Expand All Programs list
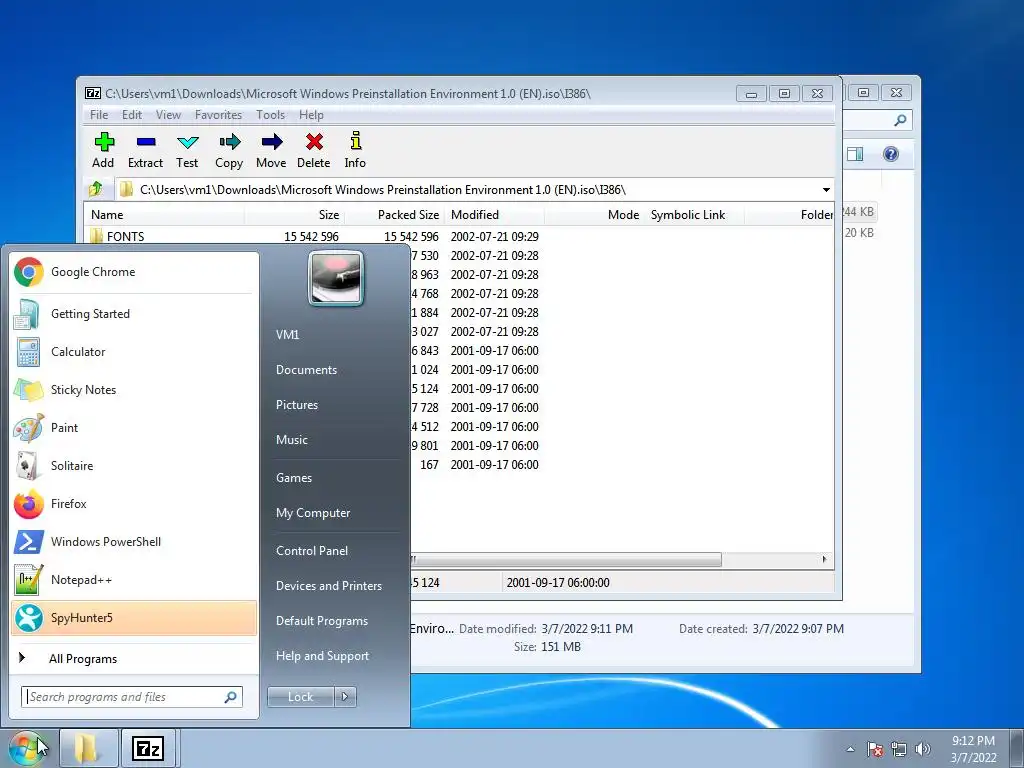Screen dimensions: 1024x768 pos(134,658)
